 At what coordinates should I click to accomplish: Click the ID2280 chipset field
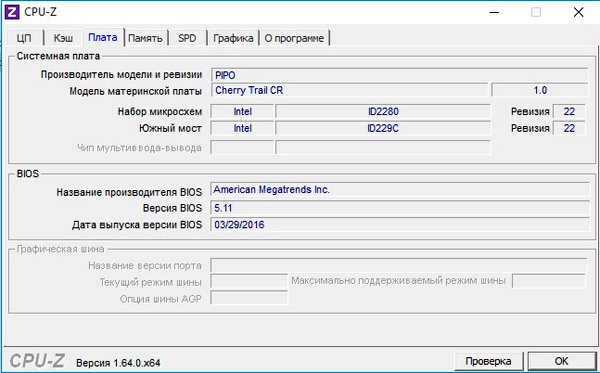pyautogui.click(x=383, y=112)
